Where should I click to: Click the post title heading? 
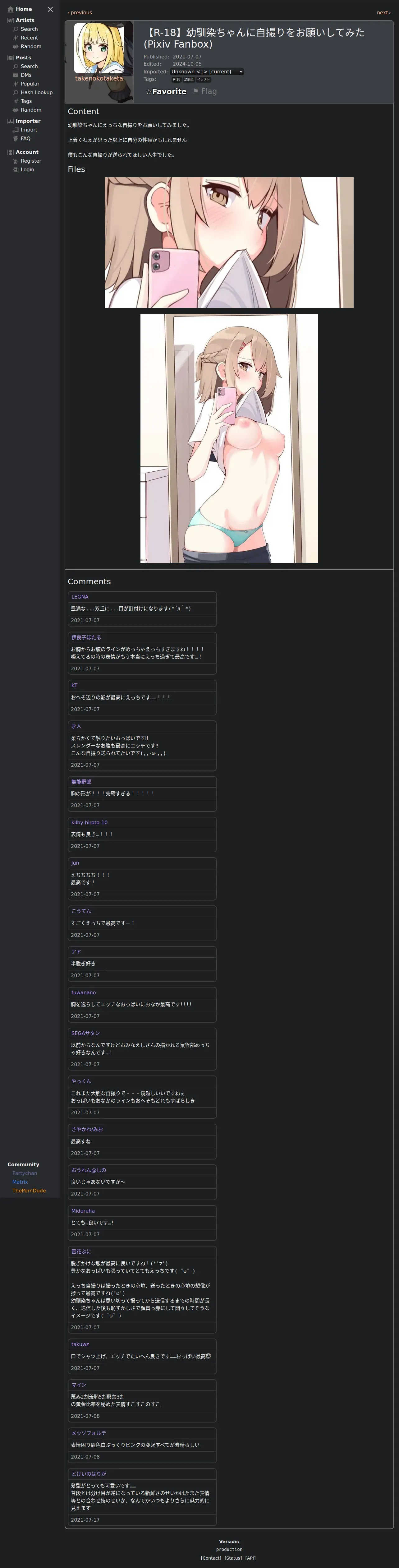tap(254, 38)
